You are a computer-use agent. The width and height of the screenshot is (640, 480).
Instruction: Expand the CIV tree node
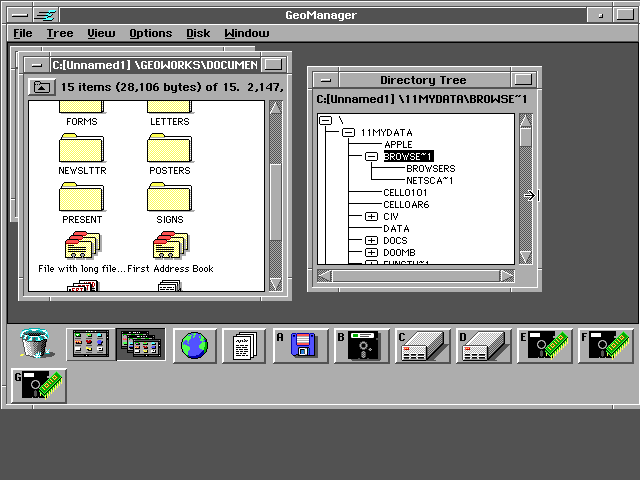pos(371,216)
